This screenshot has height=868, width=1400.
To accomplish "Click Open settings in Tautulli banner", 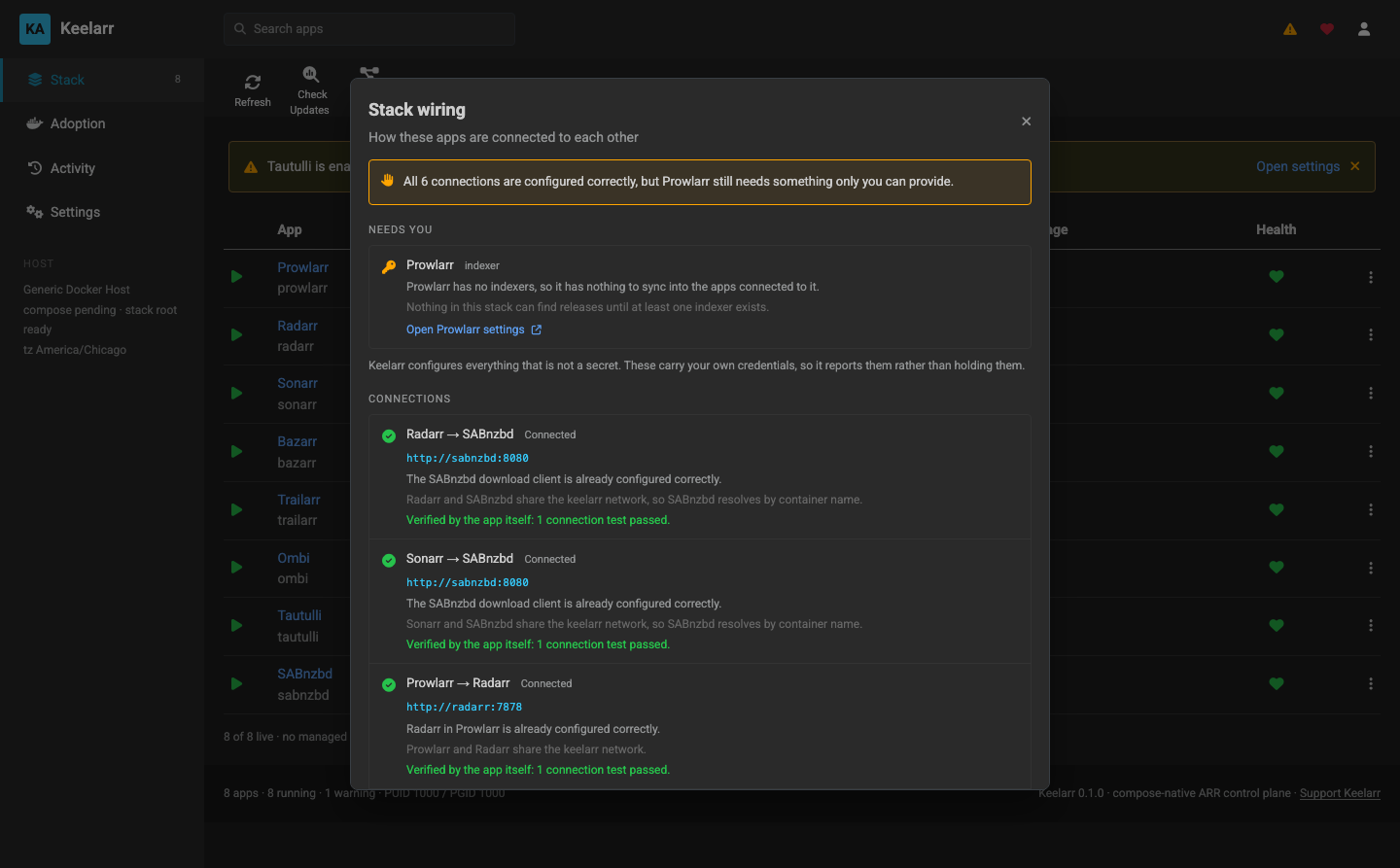I will coord(1298,166).
